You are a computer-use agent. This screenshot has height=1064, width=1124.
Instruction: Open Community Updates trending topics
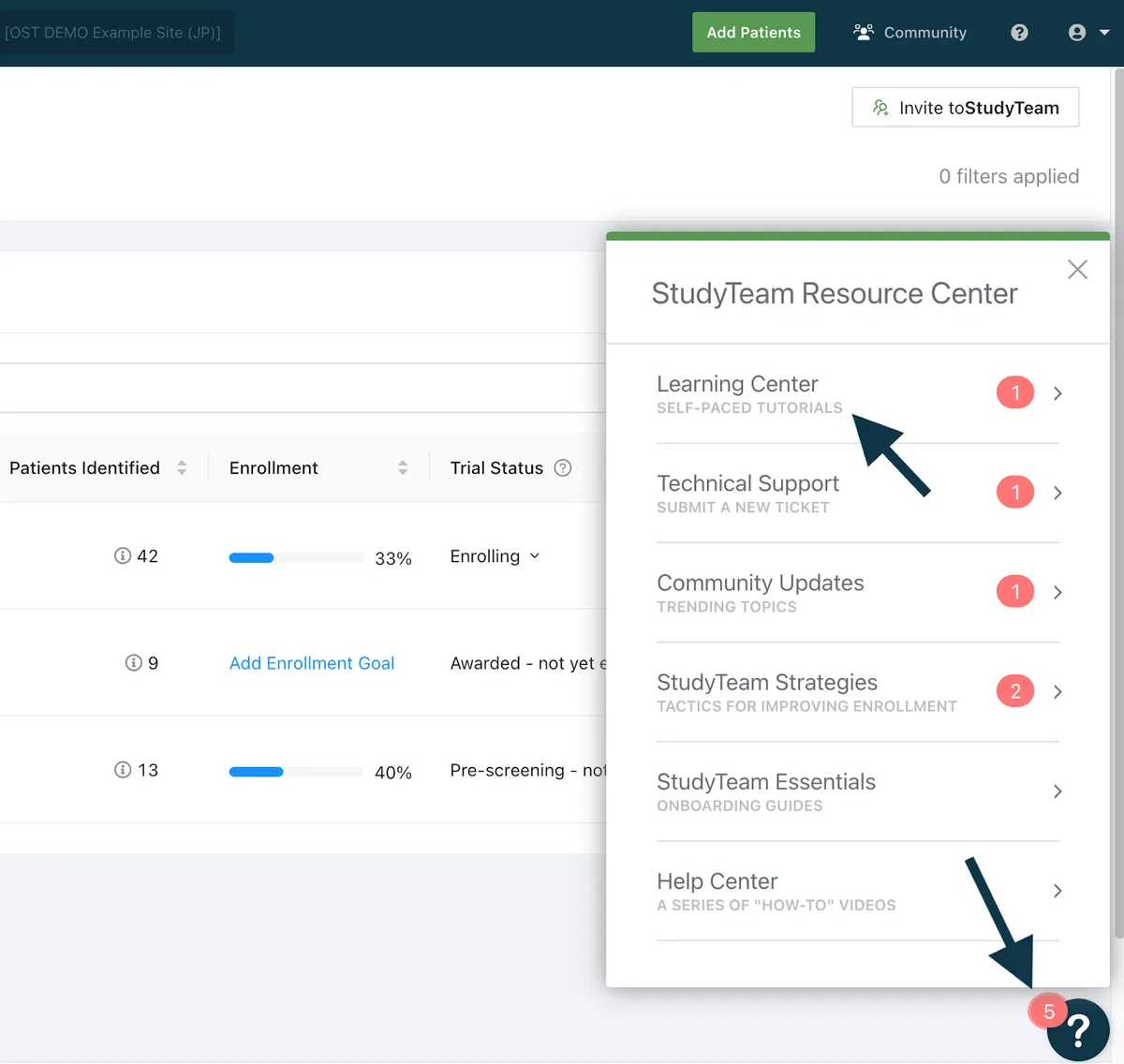tap(858, 592)
